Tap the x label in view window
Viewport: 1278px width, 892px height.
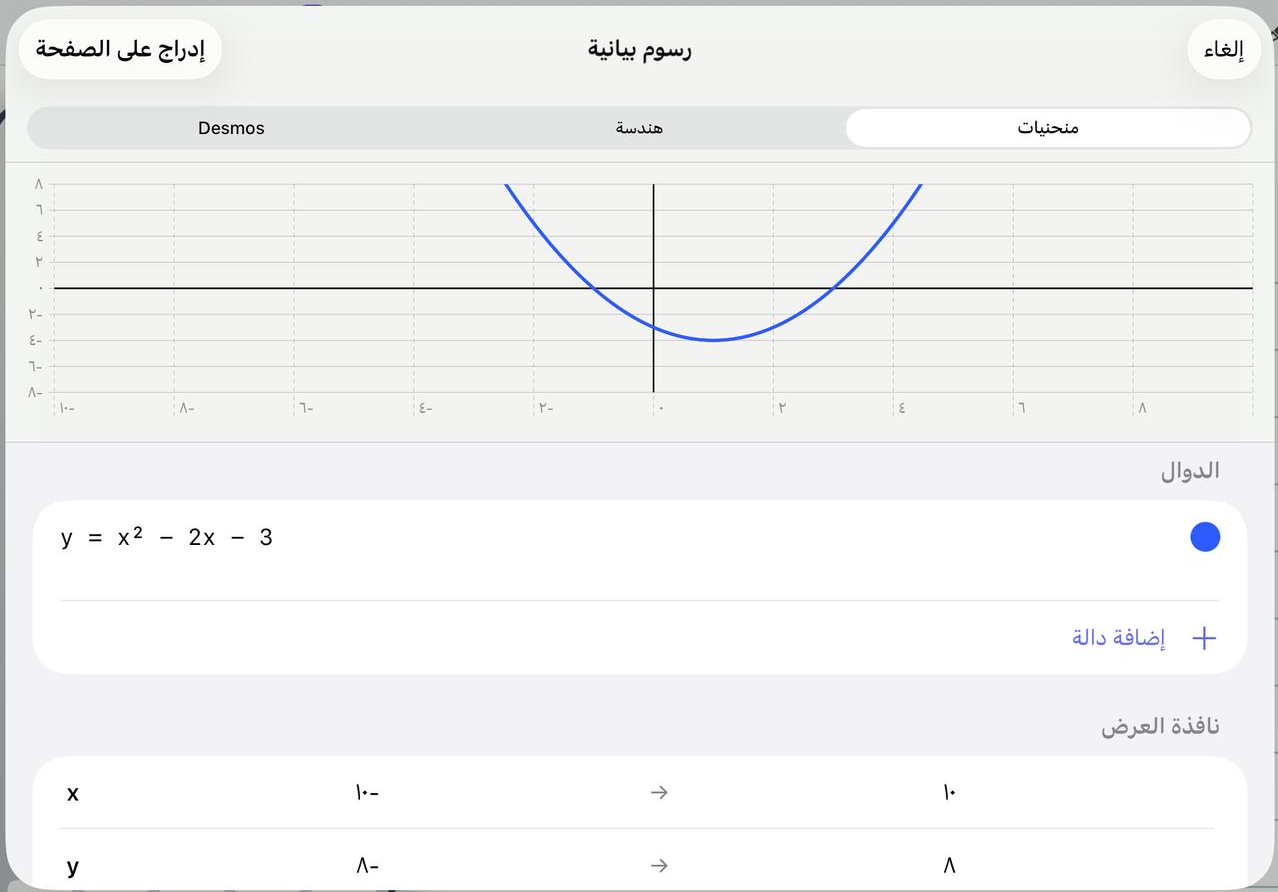pos(73,793)
